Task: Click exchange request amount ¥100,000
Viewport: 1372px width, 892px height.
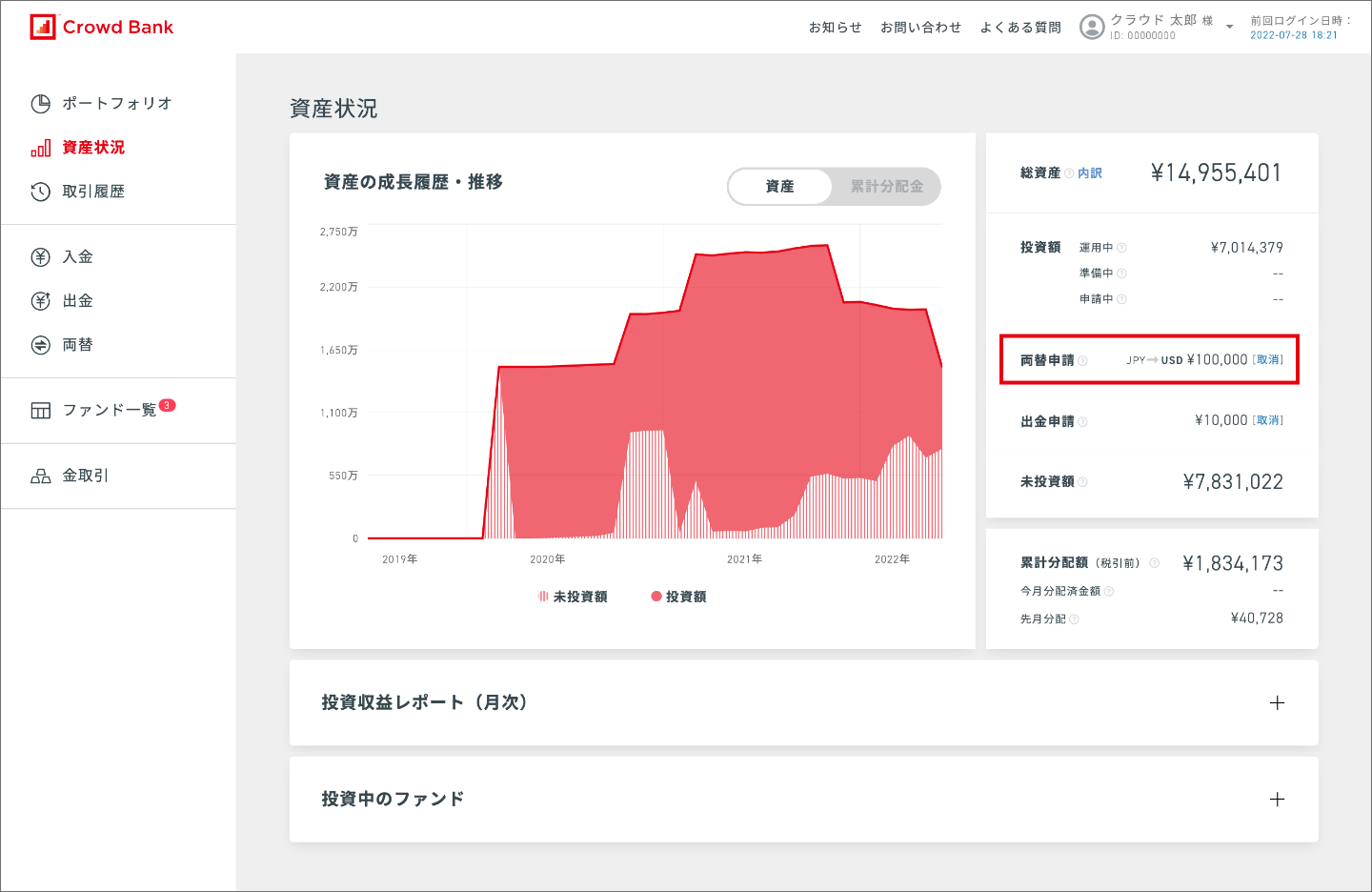Action: point(1217,360)
